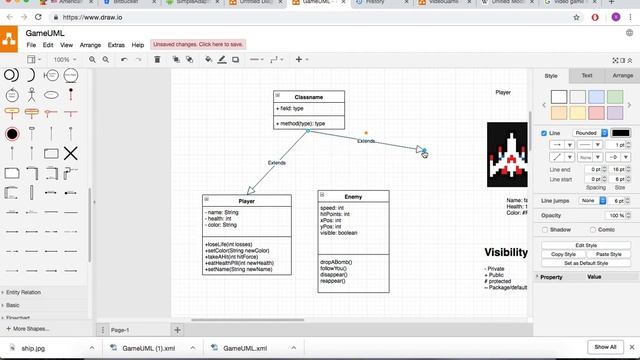Select the X cross shape
640x360 pixels.
coord(71,153)
